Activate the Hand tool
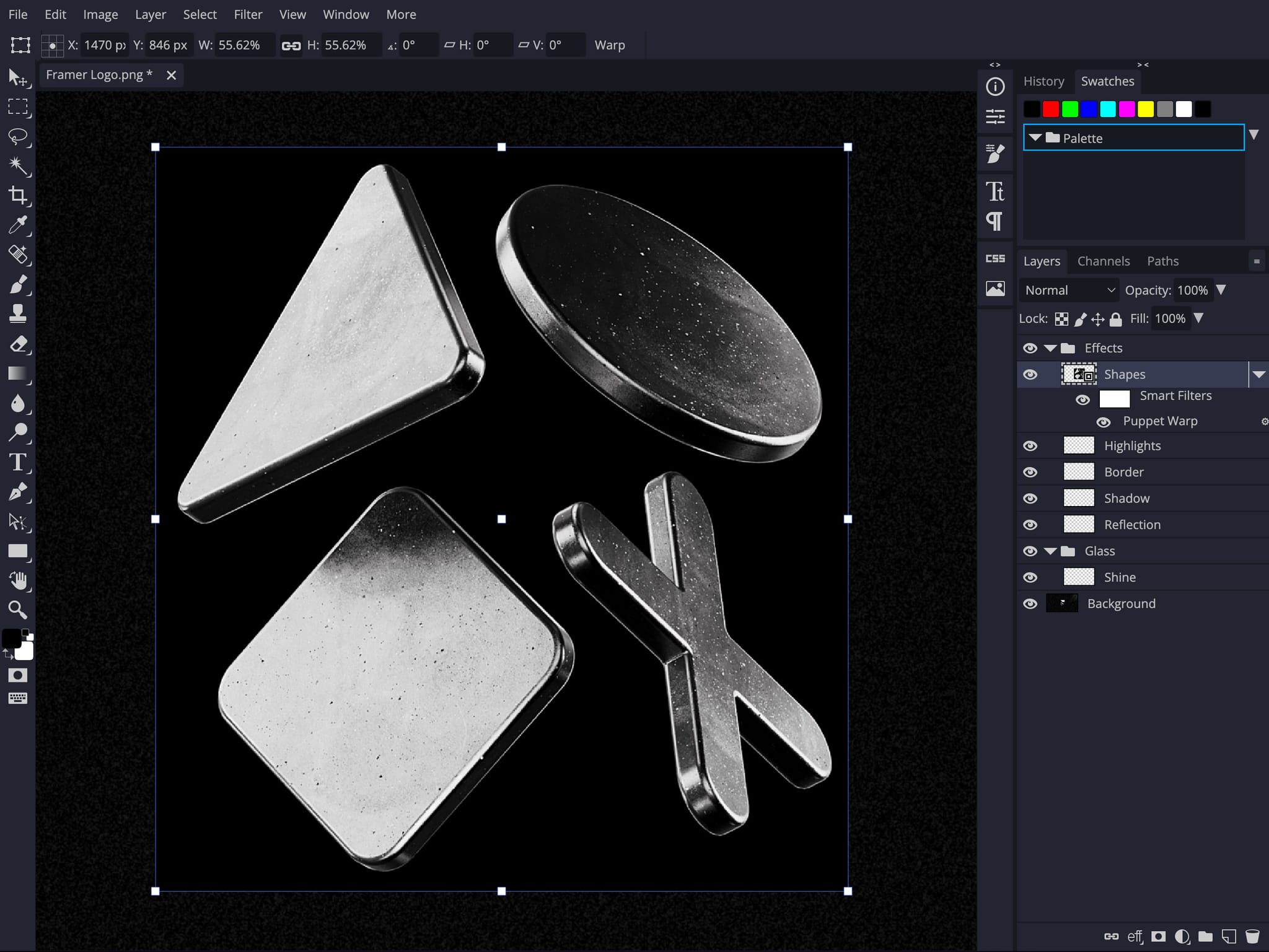 [x=18, y=580]
